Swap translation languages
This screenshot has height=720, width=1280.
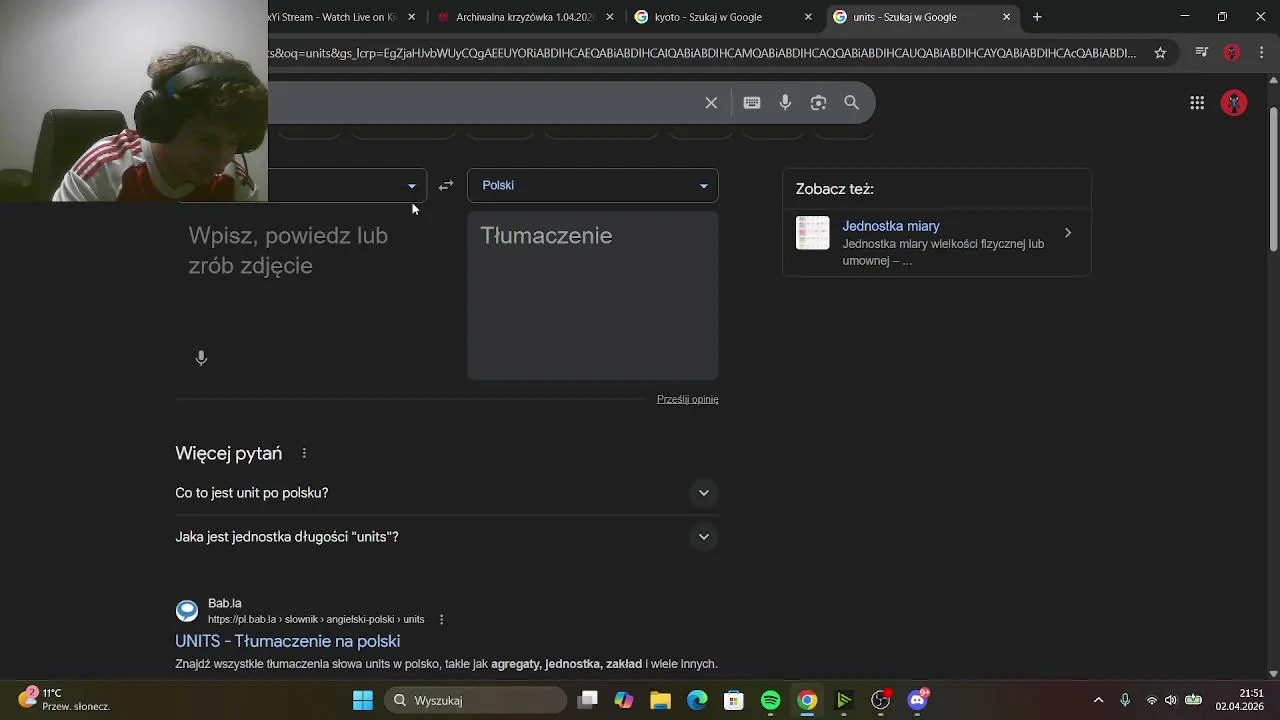click(446, 185)
